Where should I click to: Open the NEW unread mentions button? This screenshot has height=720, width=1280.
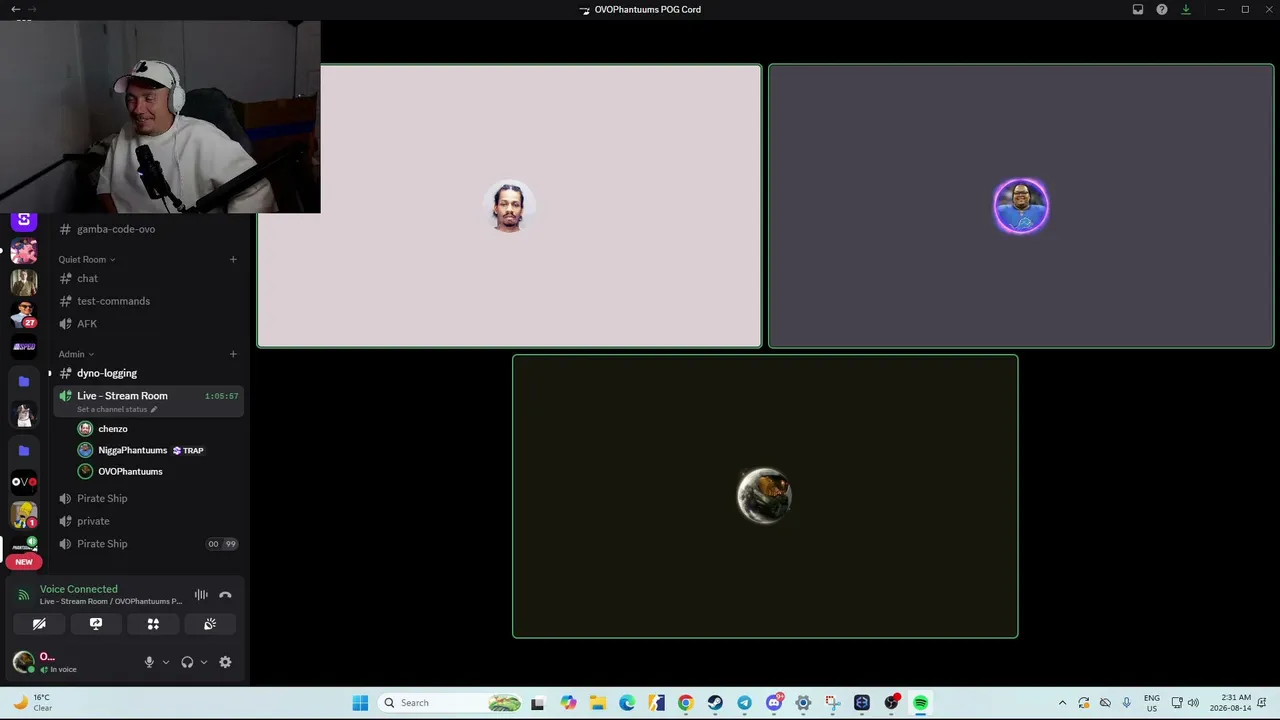24,562
